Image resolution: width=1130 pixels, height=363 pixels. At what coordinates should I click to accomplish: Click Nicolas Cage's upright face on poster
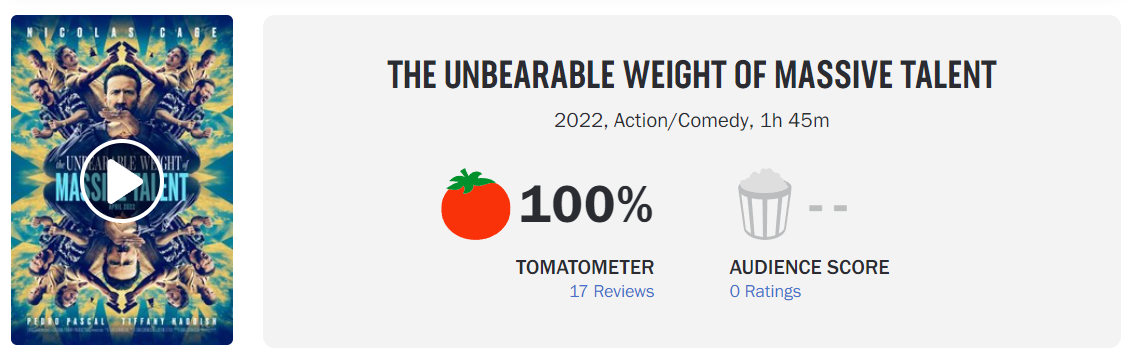[122, 91]
